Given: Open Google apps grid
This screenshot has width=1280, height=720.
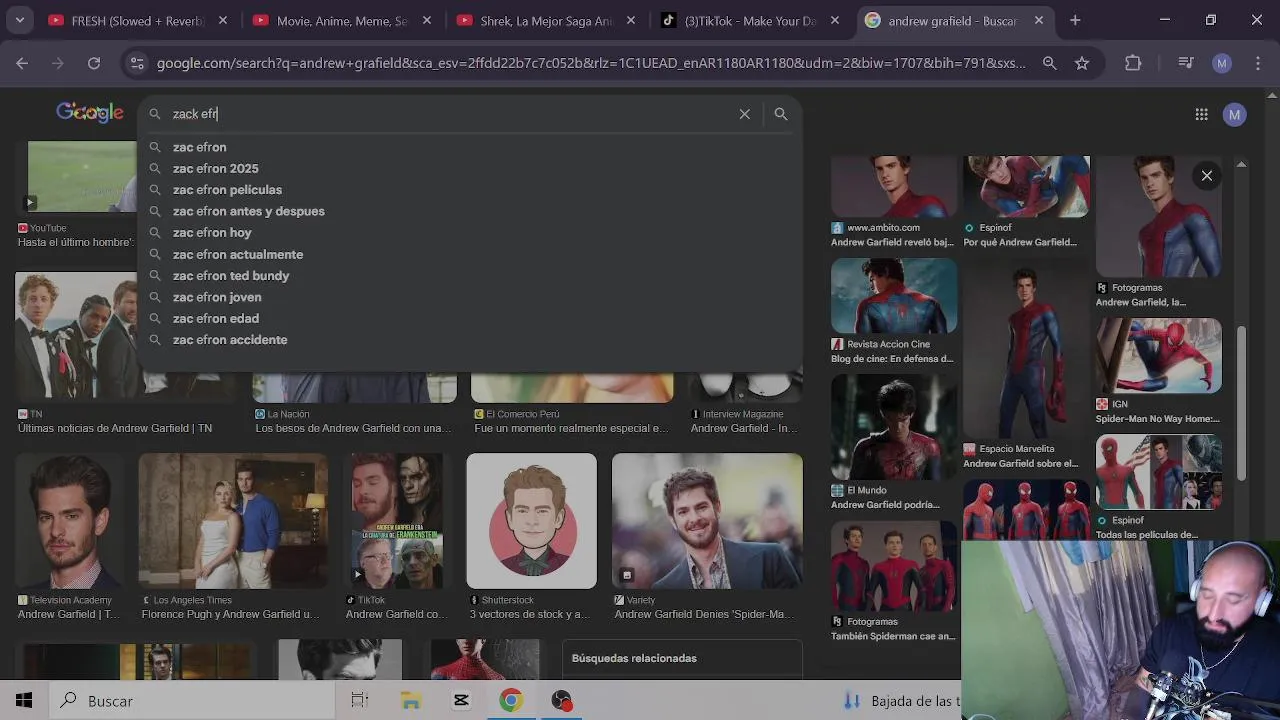Looking at the screenshot, I should [x=1201, y=114].
